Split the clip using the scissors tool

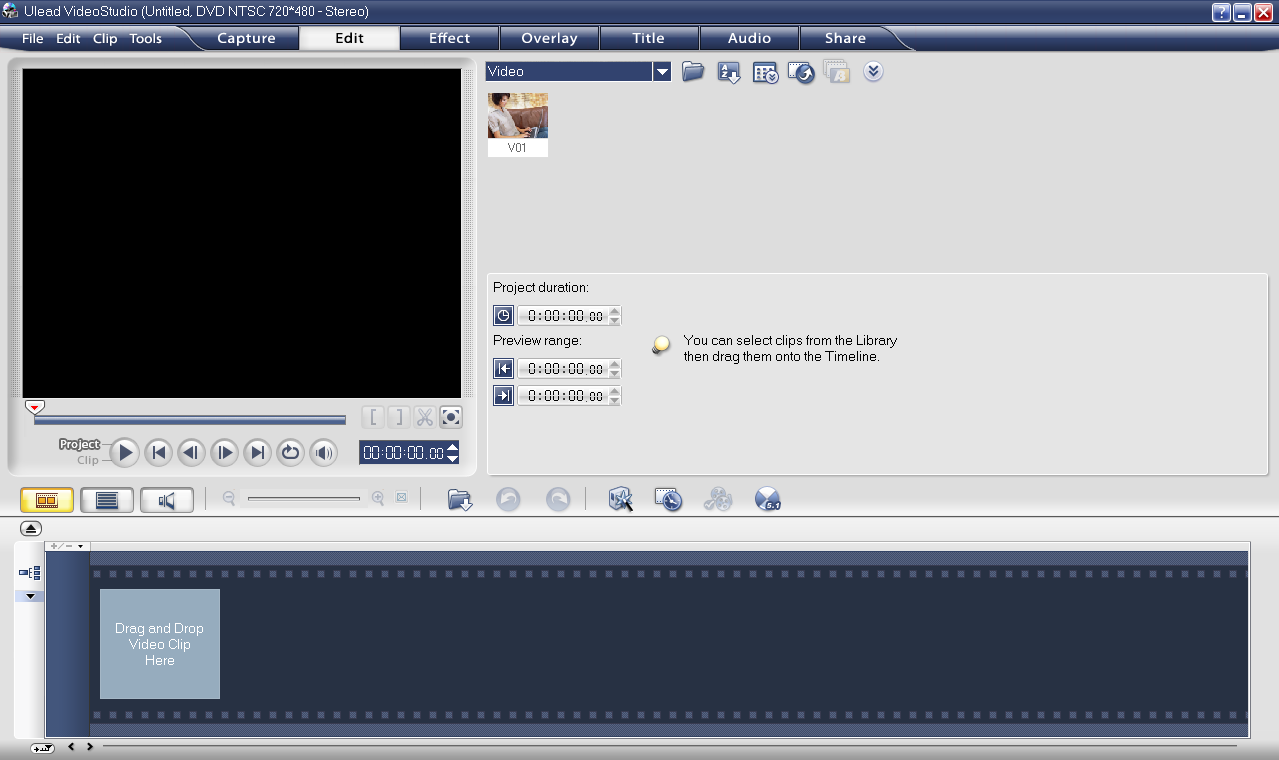423,417
